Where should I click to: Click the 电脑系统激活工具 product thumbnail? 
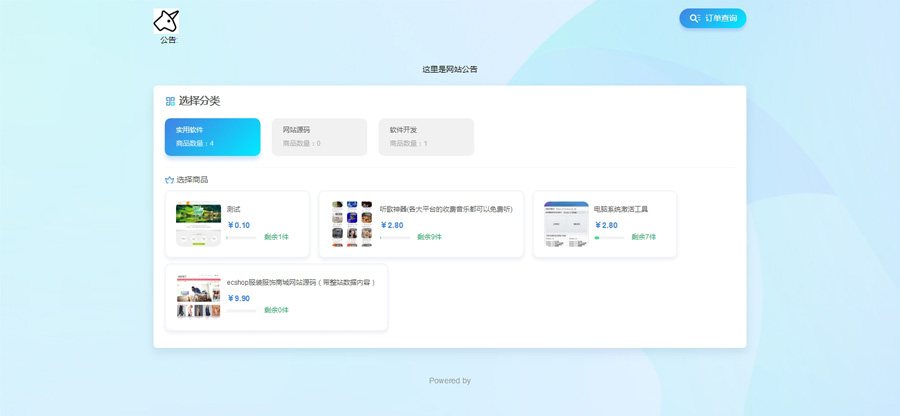566,224
